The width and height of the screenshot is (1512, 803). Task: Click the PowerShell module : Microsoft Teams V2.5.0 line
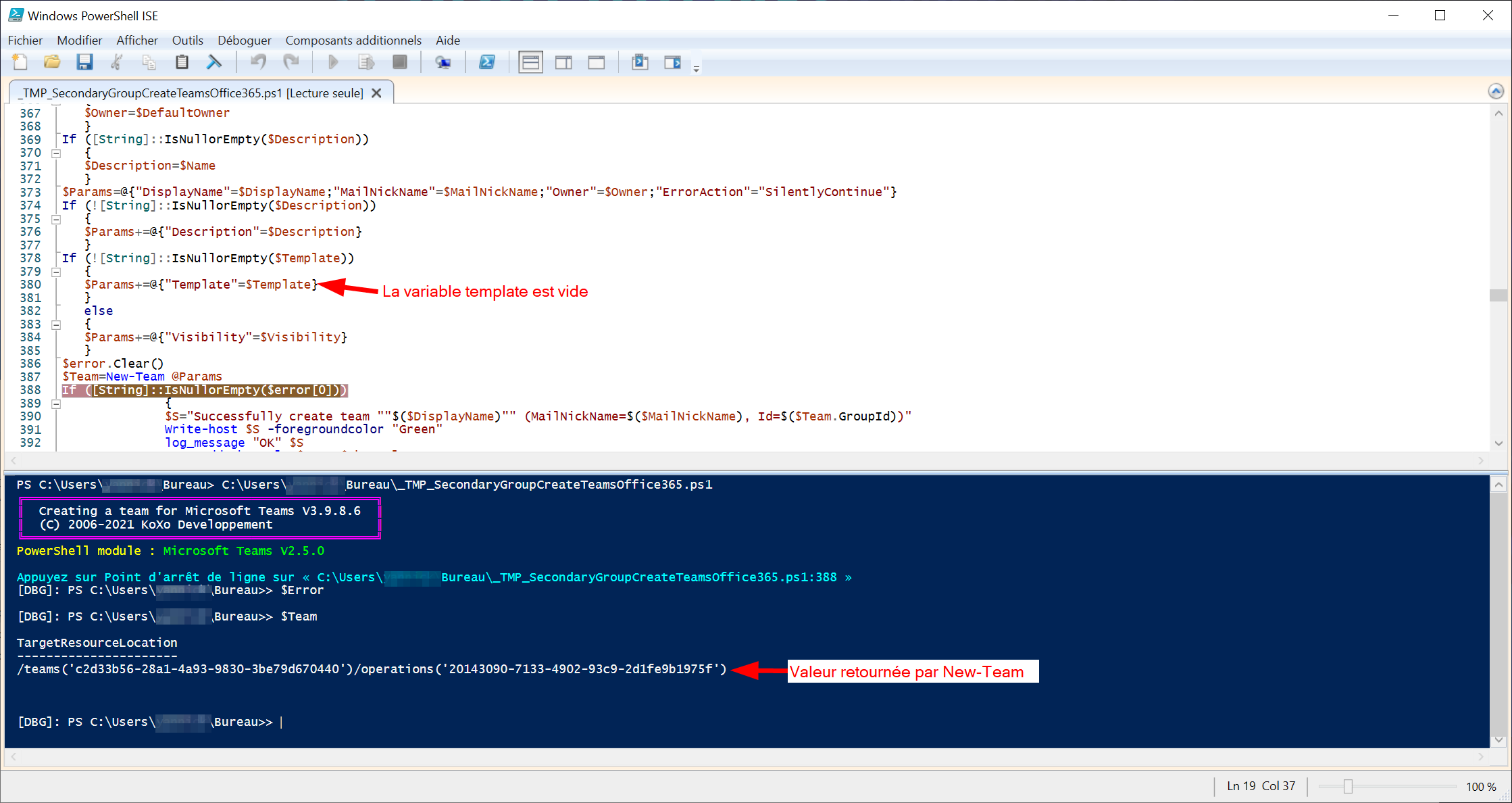(170, 551)
